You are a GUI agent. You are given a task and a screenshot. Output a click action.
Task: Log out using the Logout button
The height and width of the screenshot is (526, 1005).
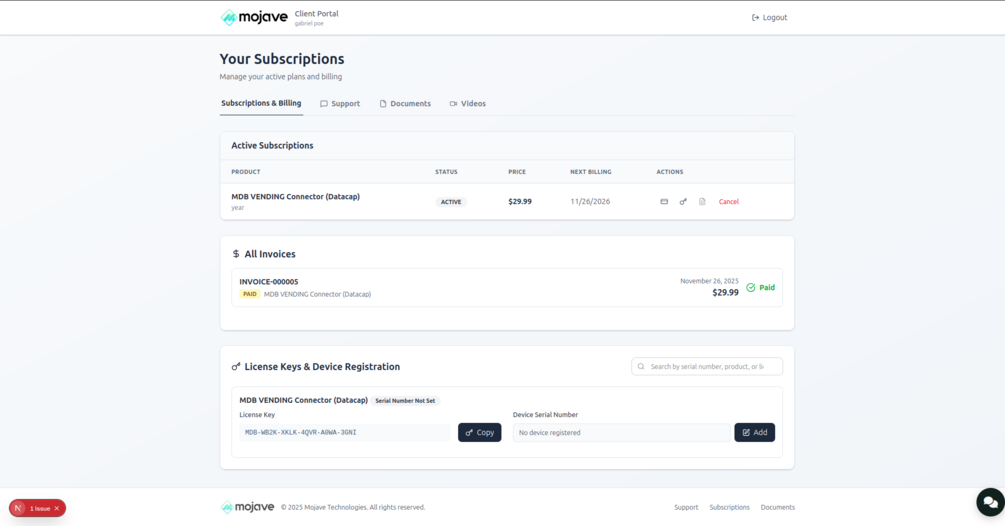(x=769, y=17)
